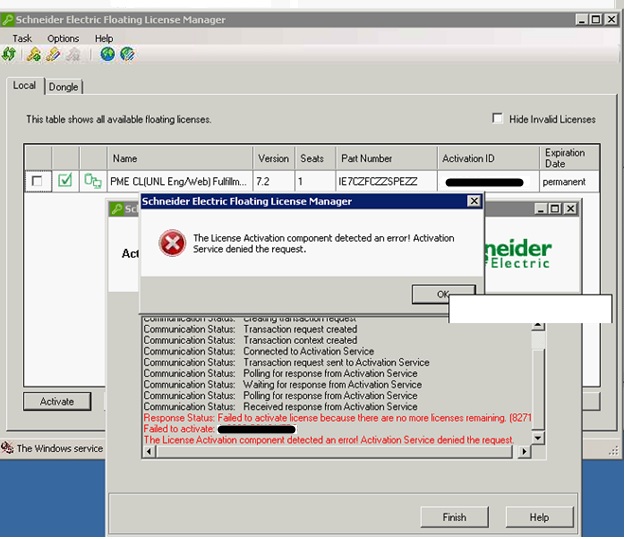Click 'Received response from Activation Service' line
The image size is (627, 539).
click(330, 406)
